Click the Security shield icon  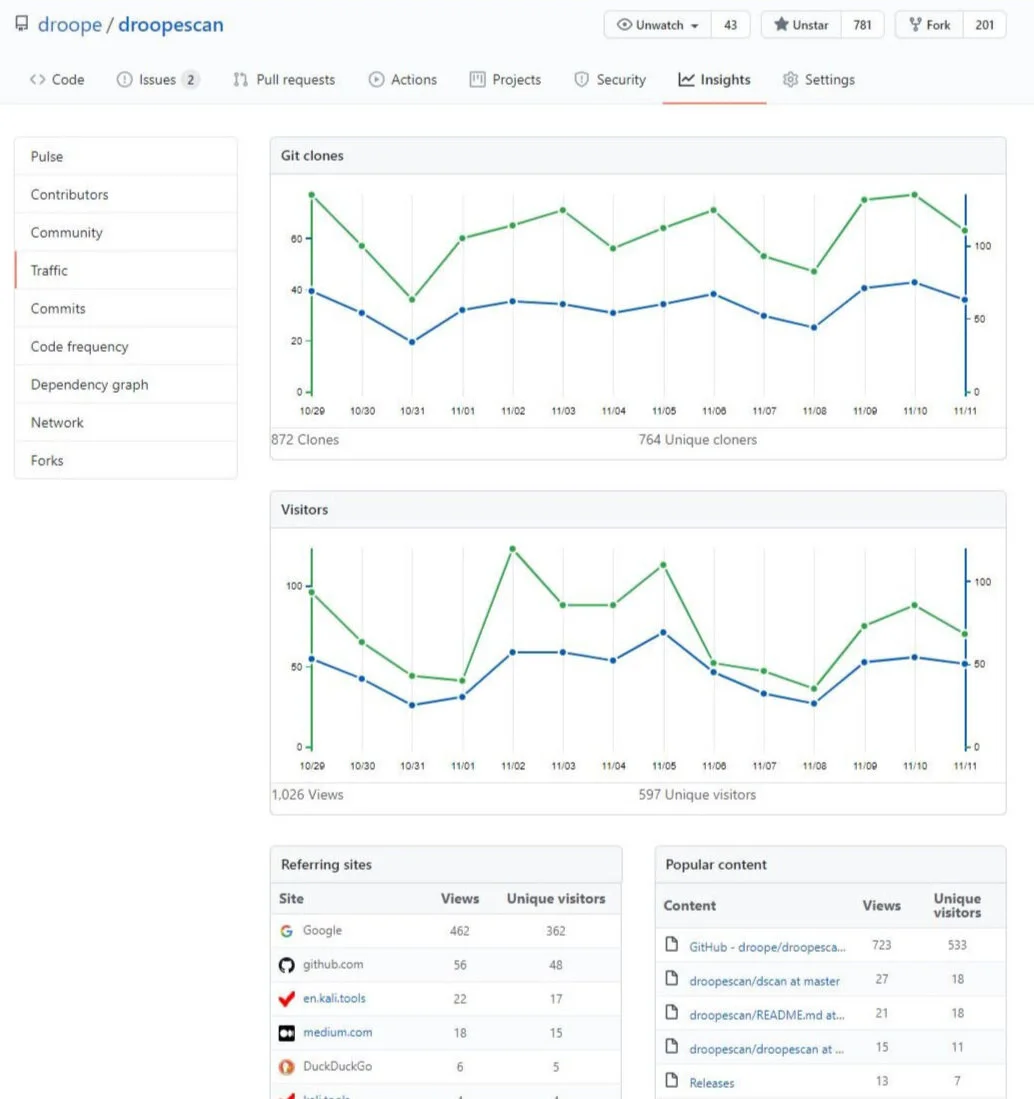(x=581, y=79)
